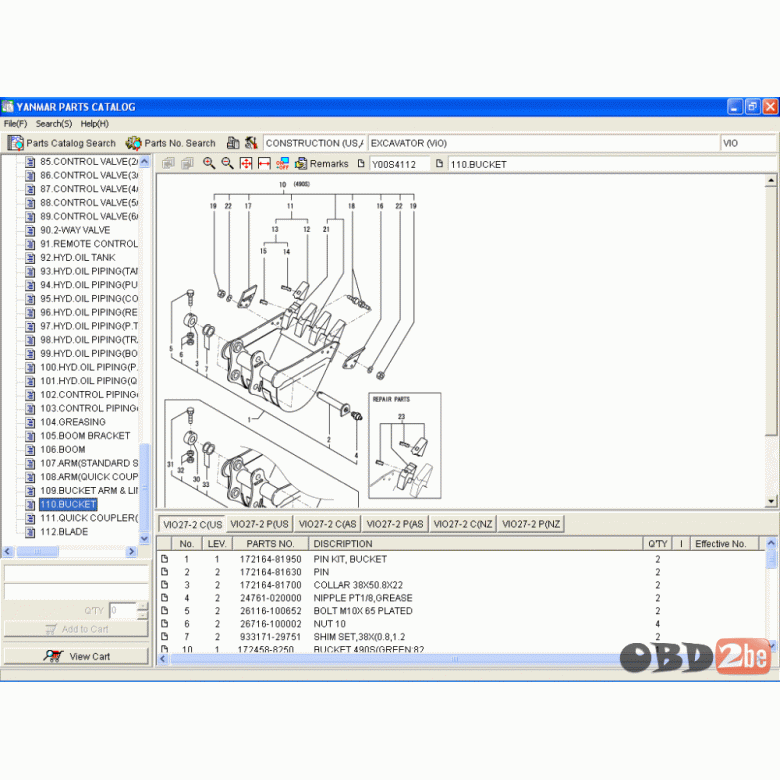The width and height of the screenshot is (780, 780).
Task: Click the Q'TY column header
Action: coord(658,544)
